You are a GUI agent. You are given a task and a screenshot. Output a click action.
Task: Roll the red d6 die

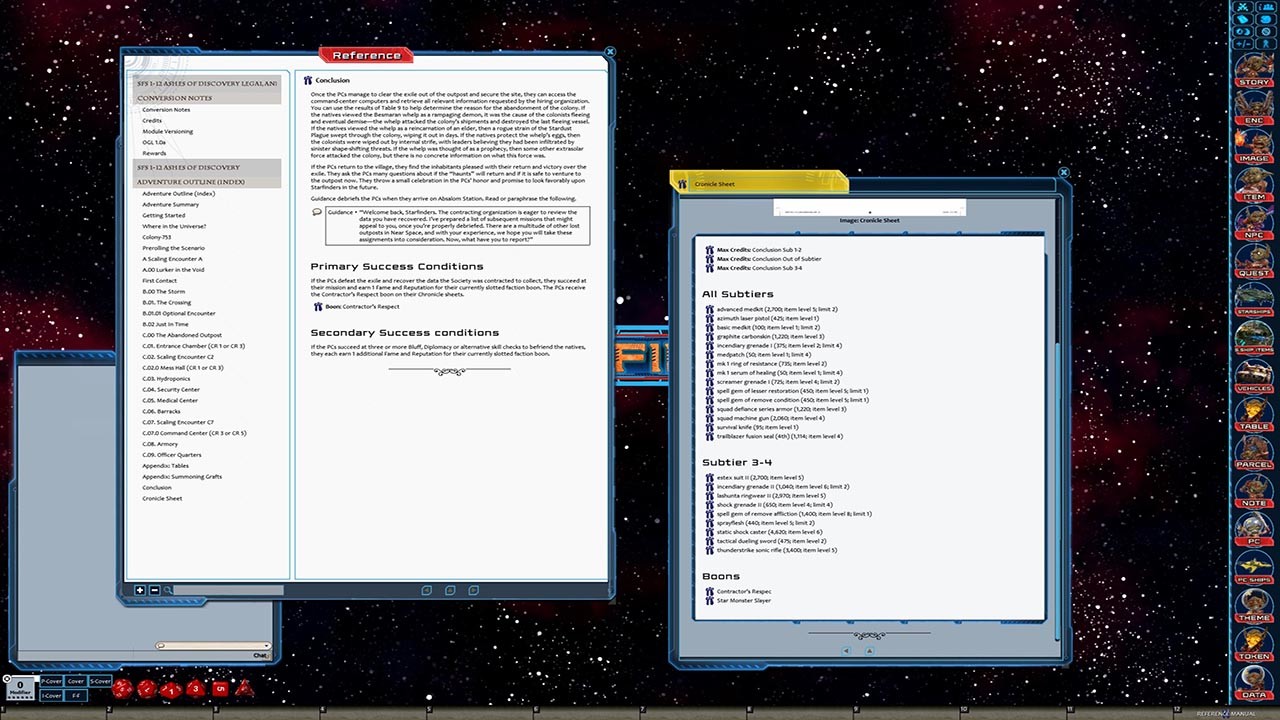pos(220,688)
